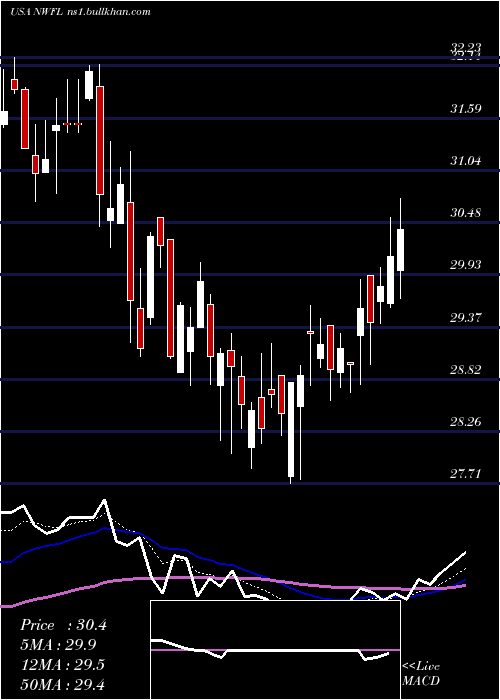Click the last white candlestick on the right
This screenshot has height=700, width=500.
[x=400, y=250]
